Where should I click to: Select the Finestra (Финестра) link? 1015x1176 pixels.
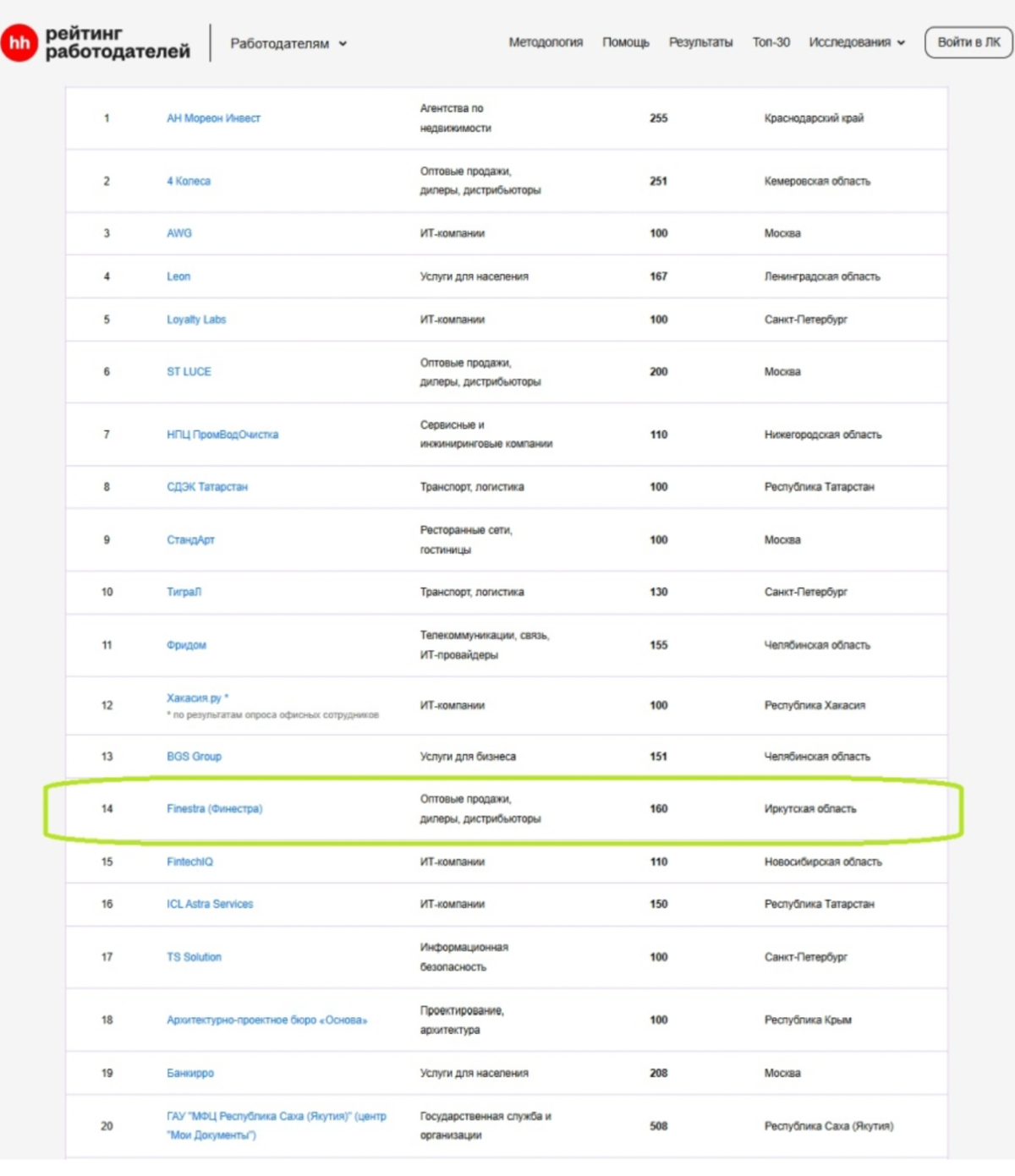pos(215,809)
